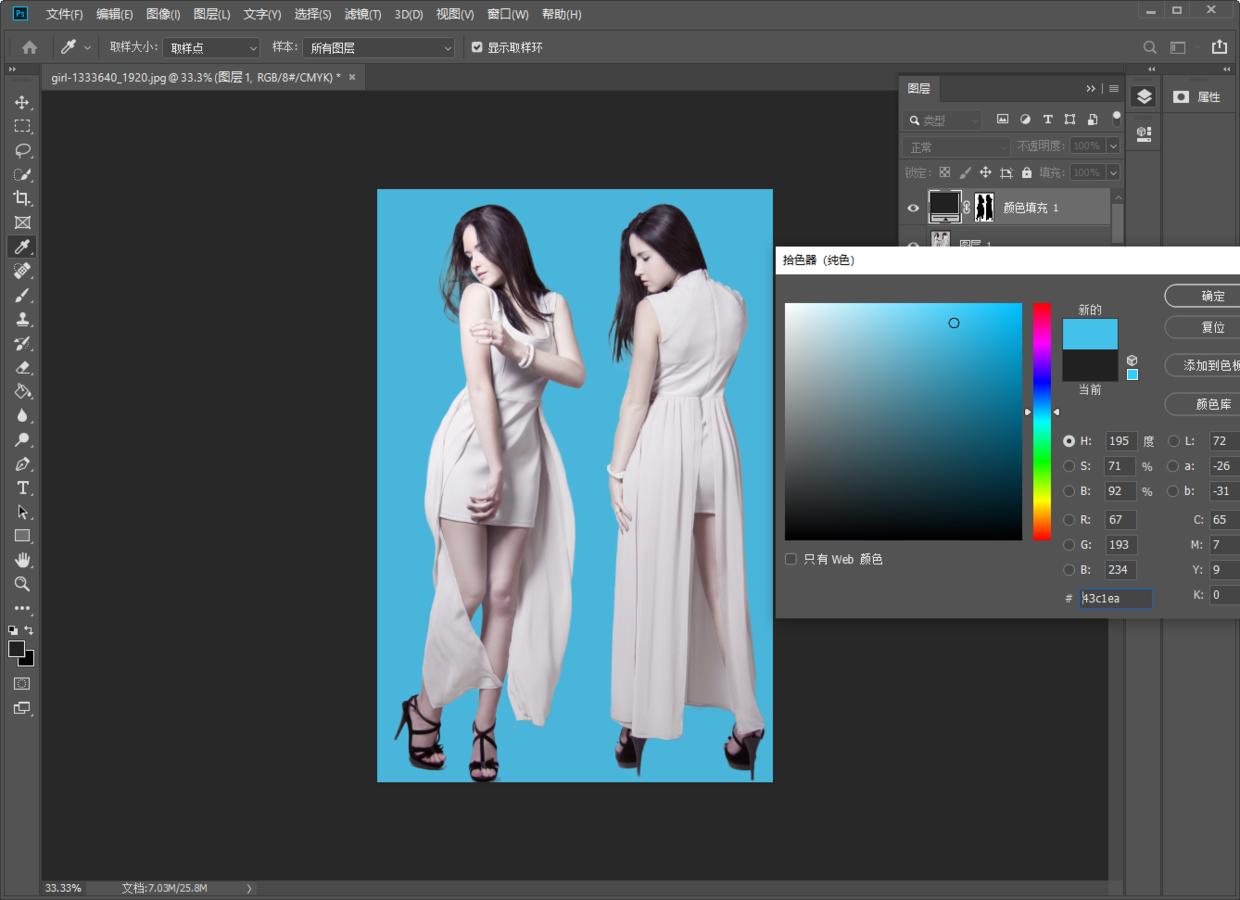Select the Zoom tool in toolbar
The image size is (1240, 900).
(x=22, y=584)
